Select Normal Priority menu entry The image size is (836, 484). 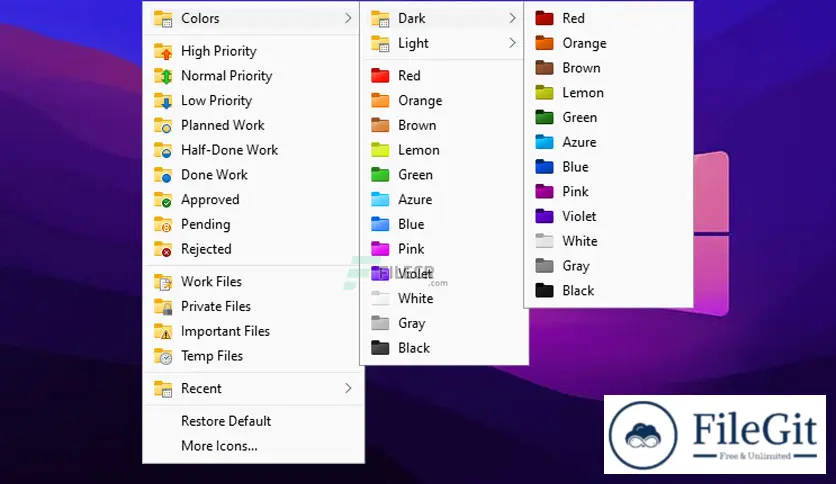tap(226, 76)
